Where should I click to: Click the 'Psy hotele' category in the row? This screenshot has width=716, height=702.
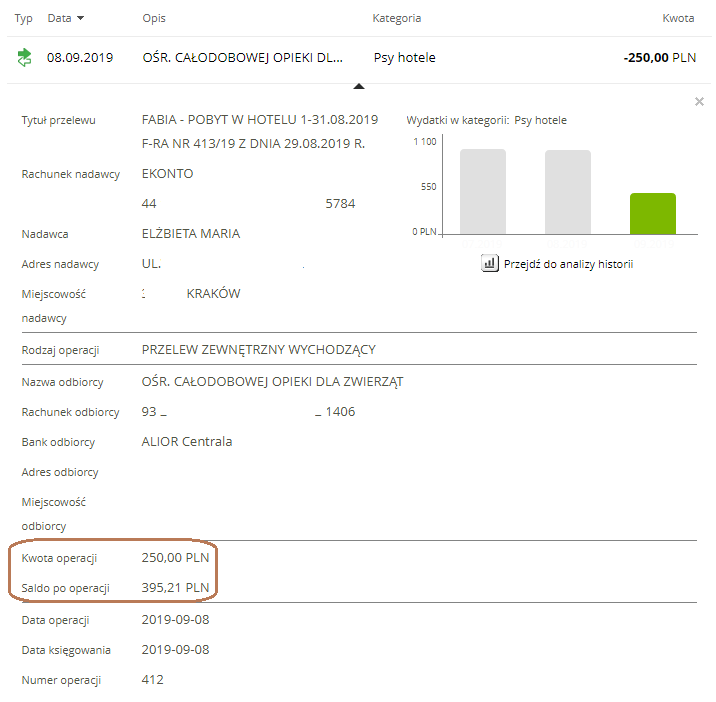[x=404, y=58]
